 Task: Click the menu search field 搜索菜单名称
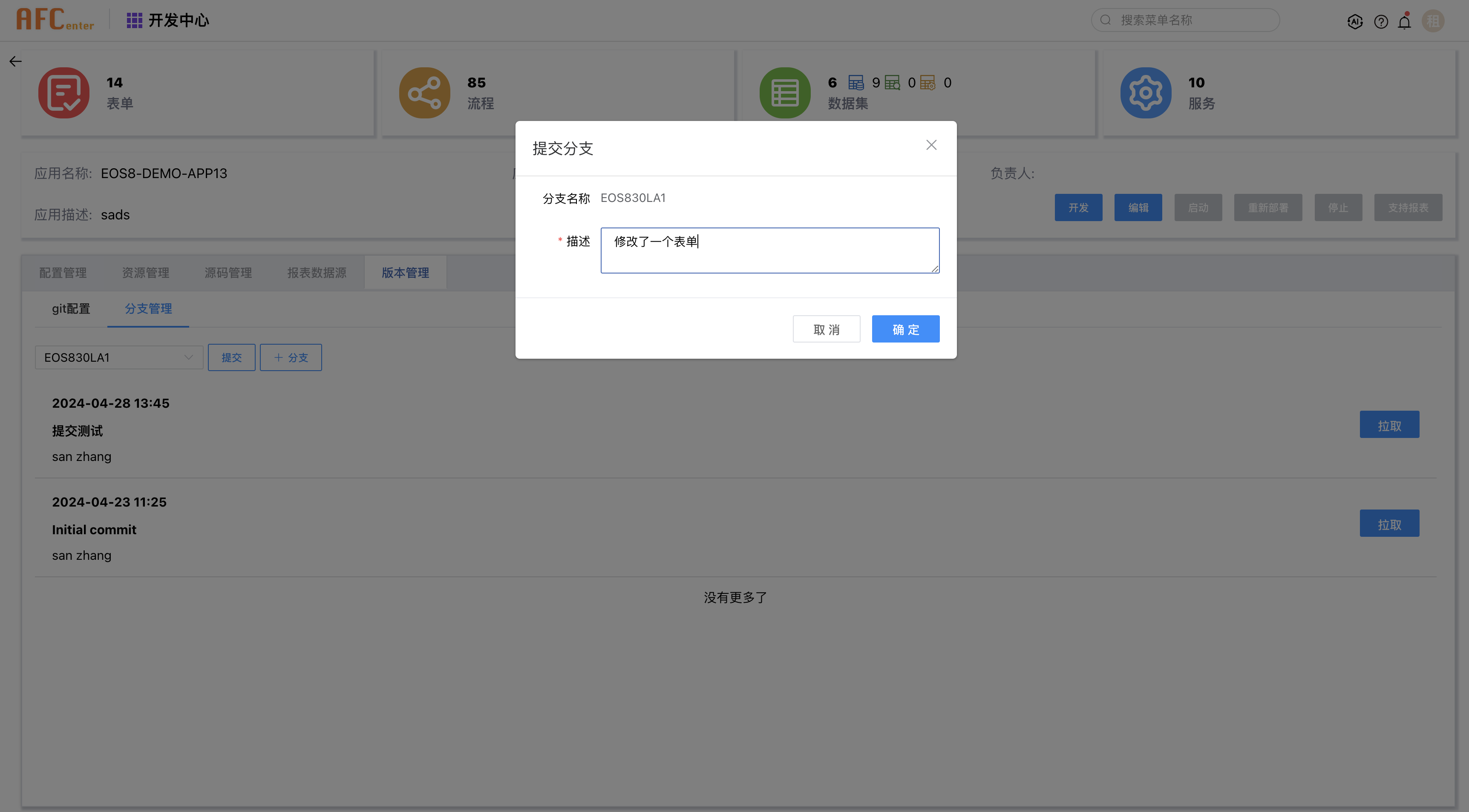click(x=1185, y=20)
